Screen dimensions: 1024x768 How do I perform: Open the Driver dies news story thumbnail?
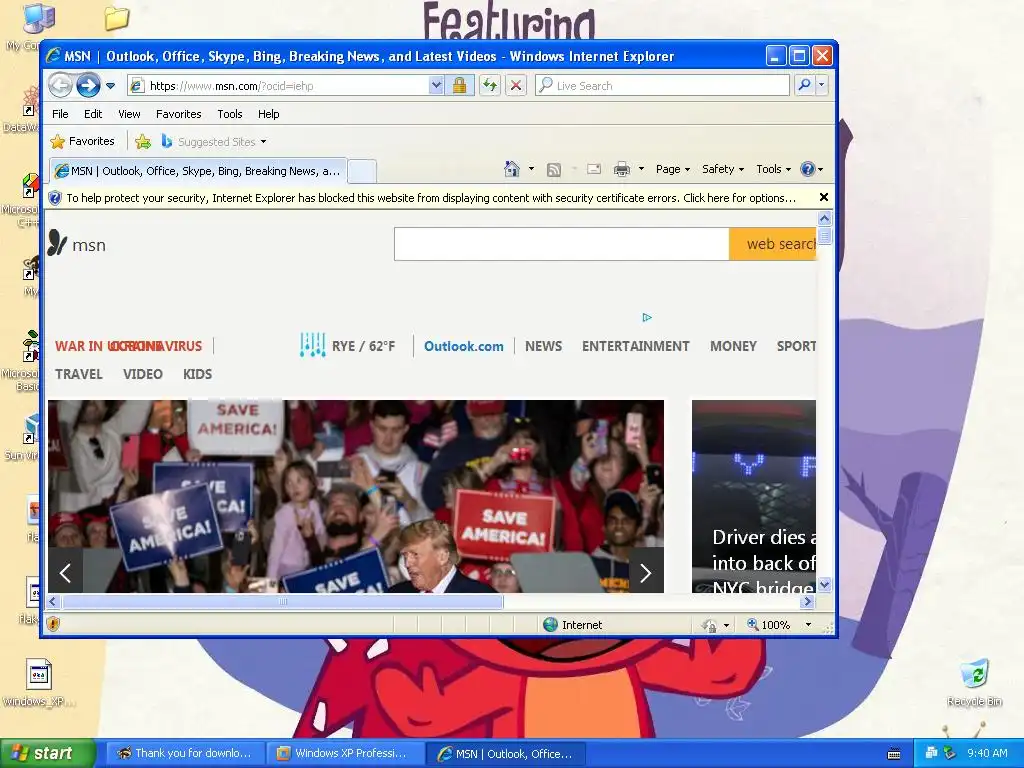[754, 496]
